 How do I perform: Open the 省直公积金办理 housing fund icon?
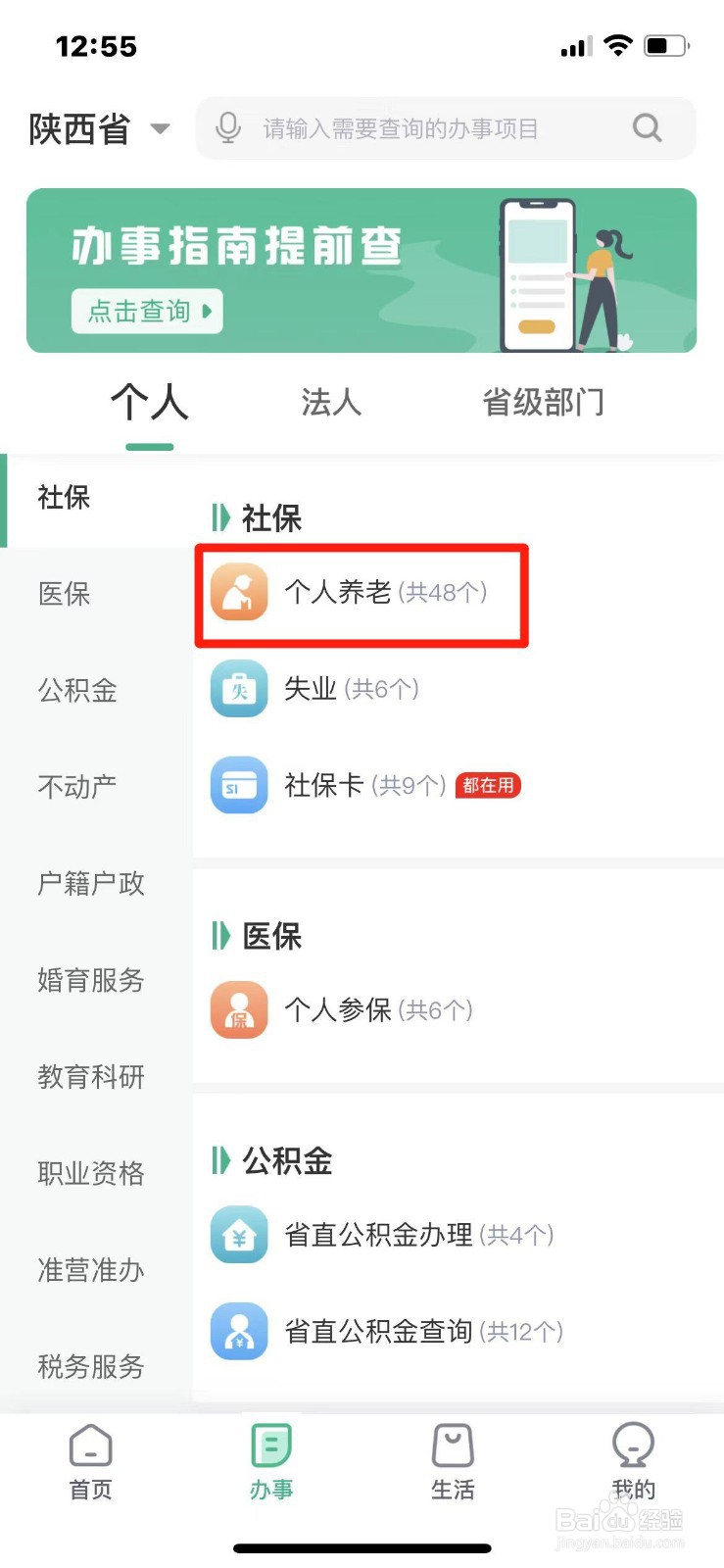coord(238,1235)
